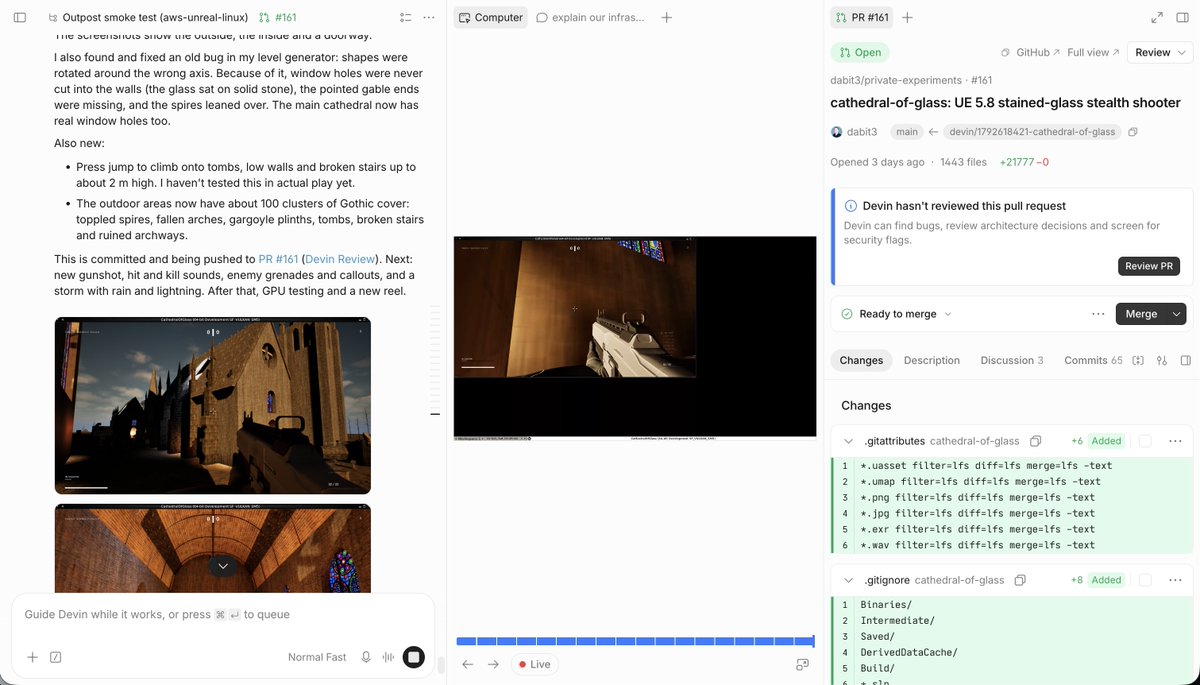
Task: Switch to the Discussion tab
Action: tap(1011, 360)
